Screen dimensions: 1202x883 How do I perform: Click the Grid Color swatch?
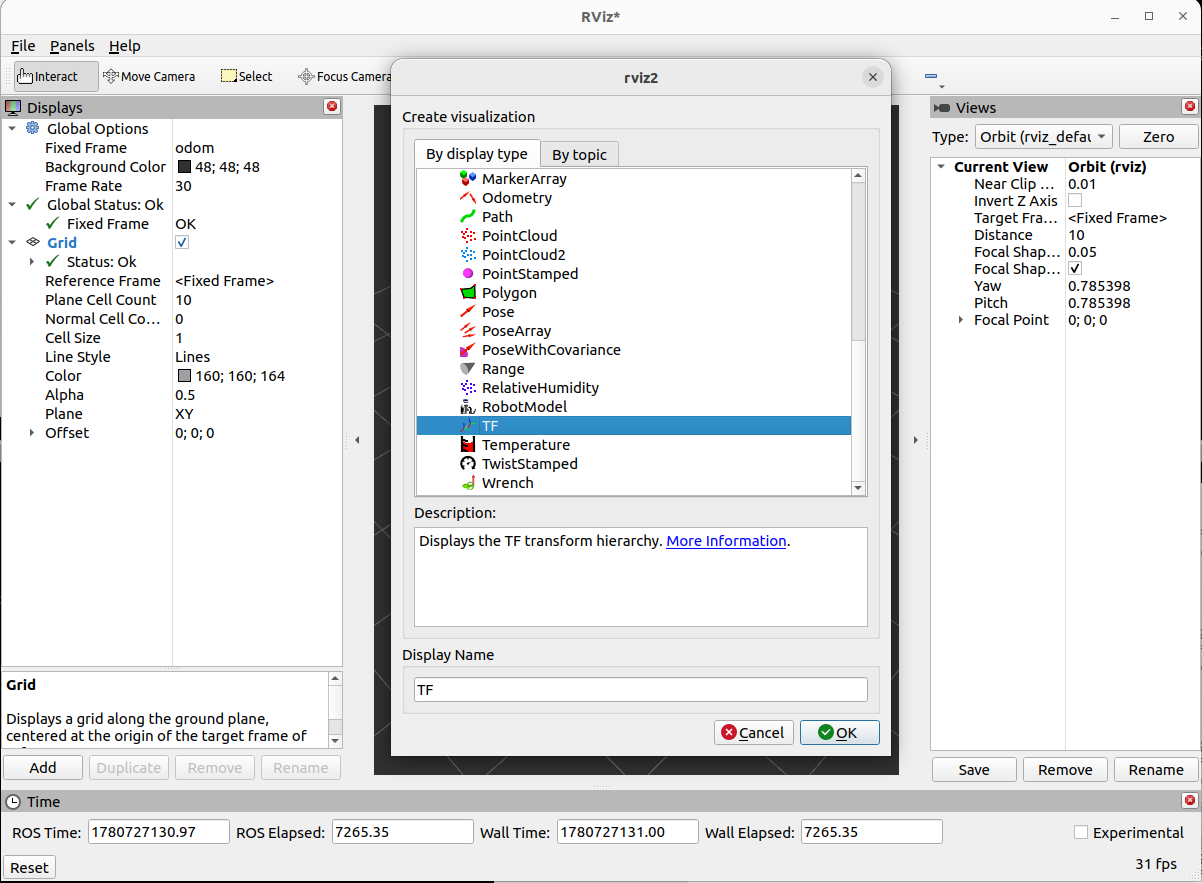click(x=185, y=376)
